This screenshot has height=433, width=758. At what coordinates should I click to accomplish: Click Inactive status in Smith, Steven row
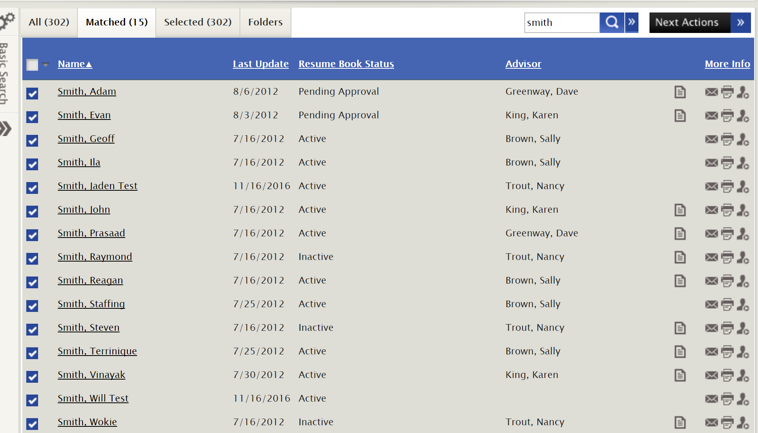tap(316, 328)
